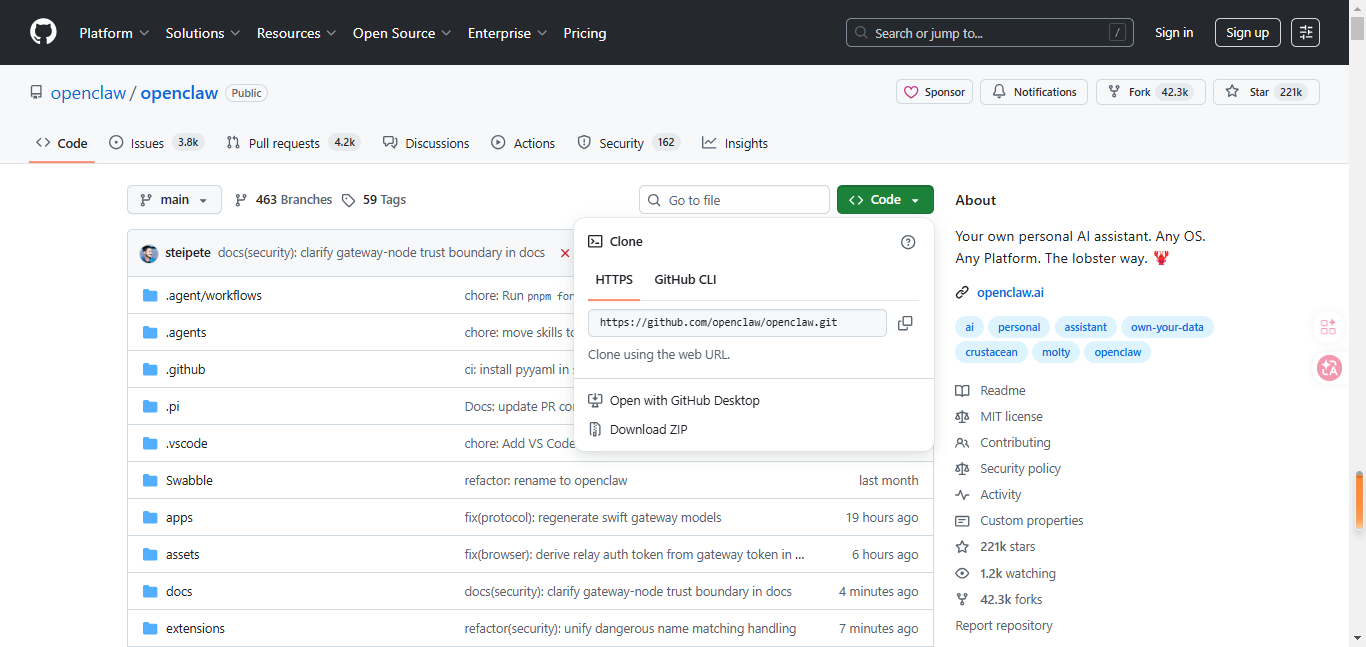
Task: Open the main branch dropdown
Action: [x=174, y=200]
